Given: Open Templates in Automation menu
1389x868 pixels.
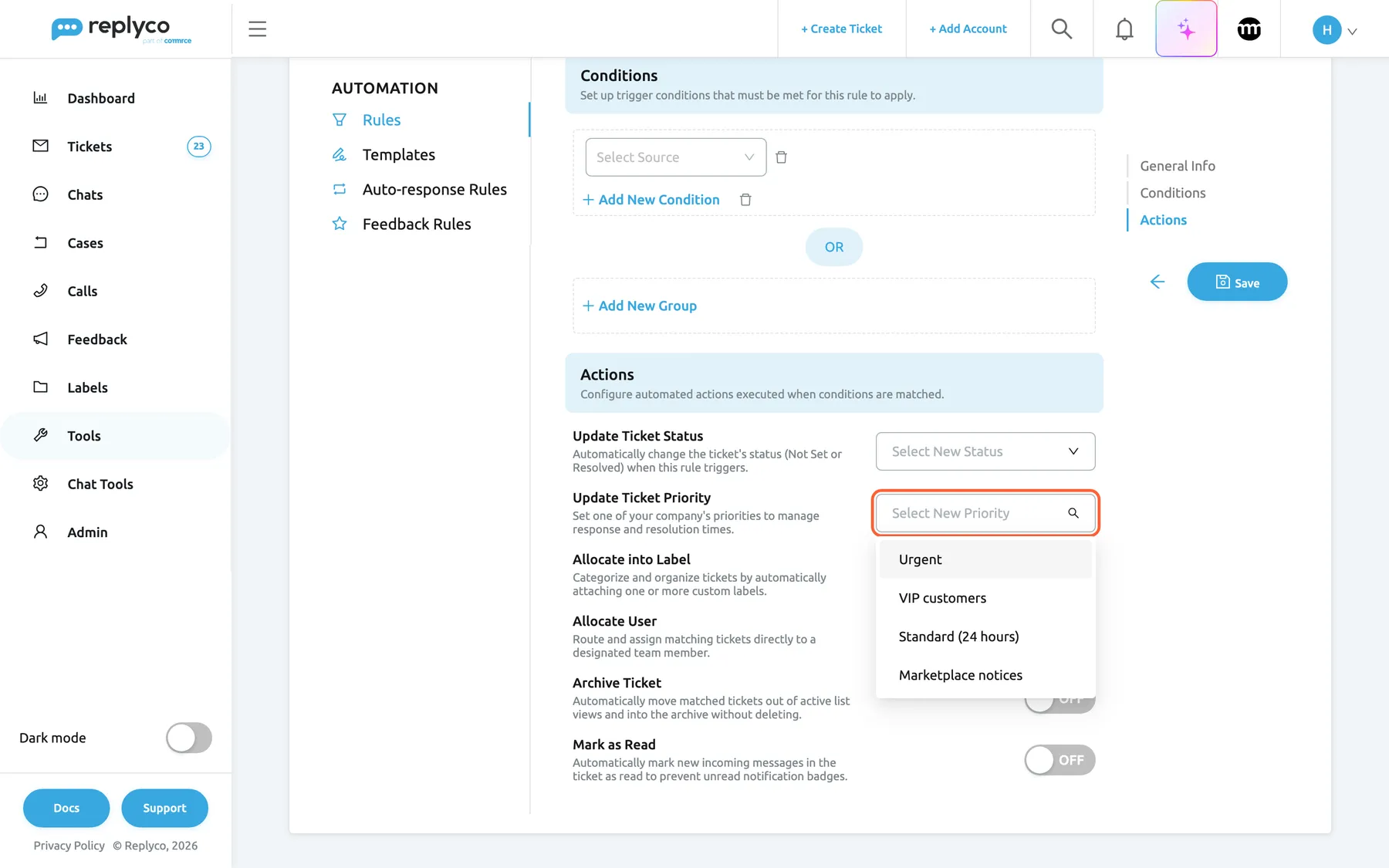Looking at the screenshot, I should [398, 154].
